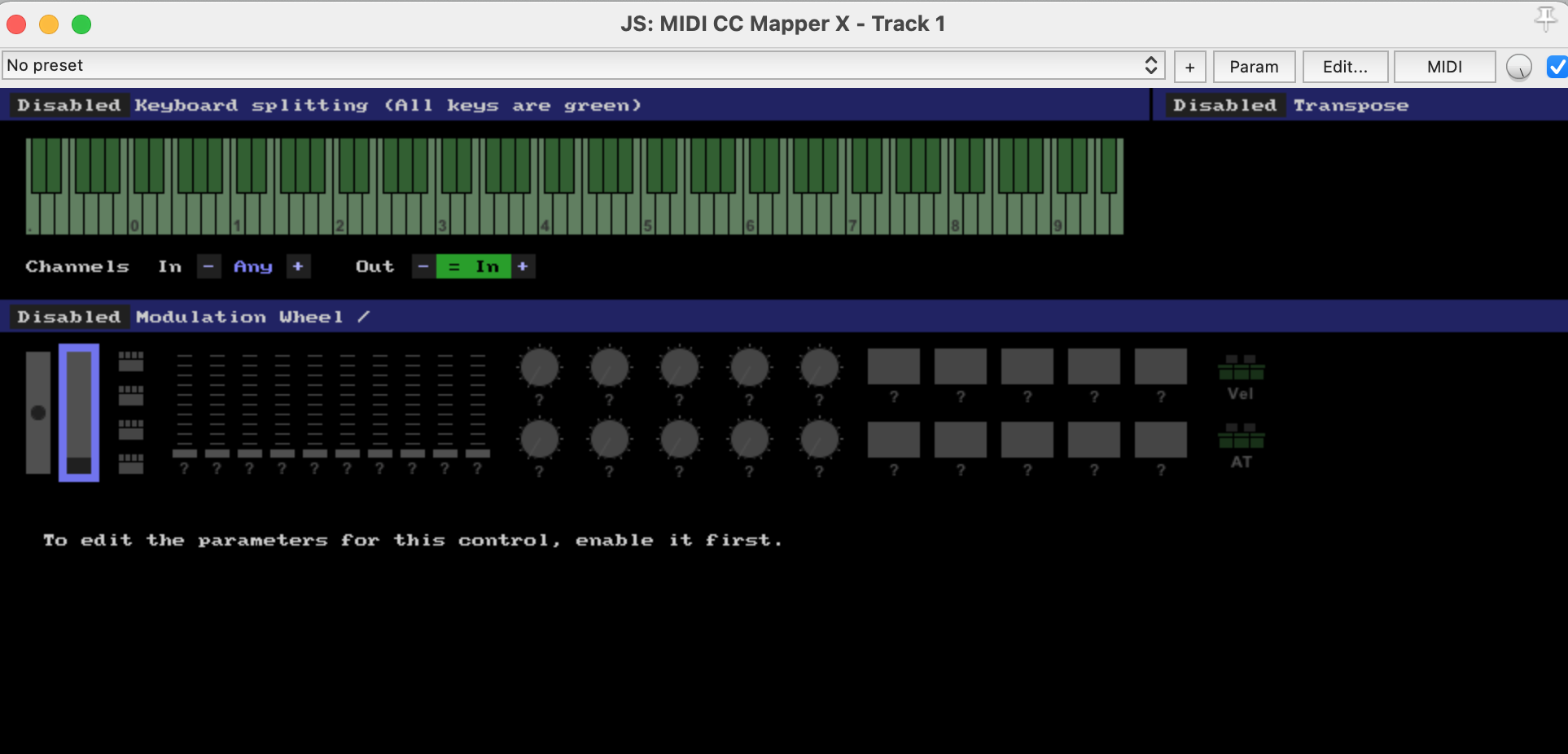This screenshot has height=754, width=1568.
Task: Click the window title 'JS: MIDI CC Mapper X - Track 1'
Action: [x=783, y=24]
